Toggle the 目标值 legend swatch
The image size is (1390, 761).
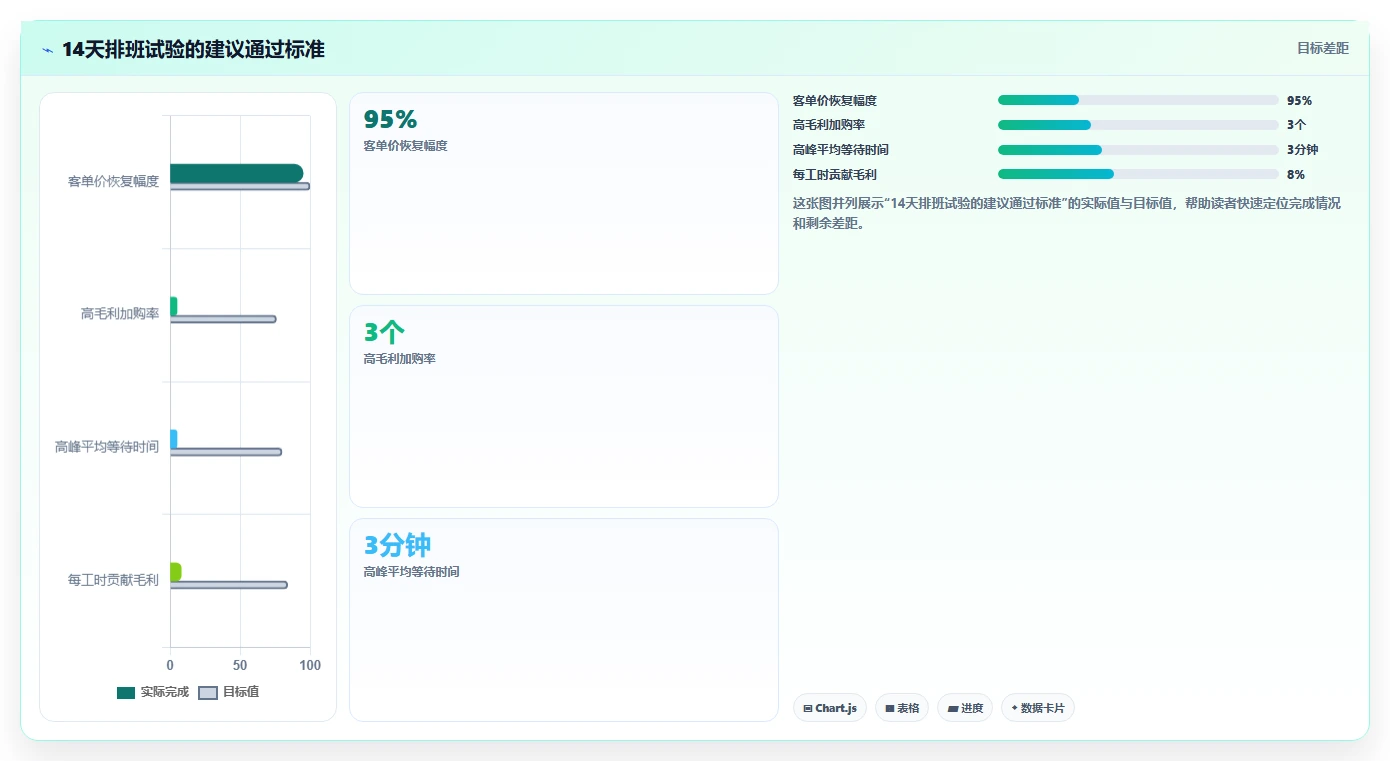[208, 692]
